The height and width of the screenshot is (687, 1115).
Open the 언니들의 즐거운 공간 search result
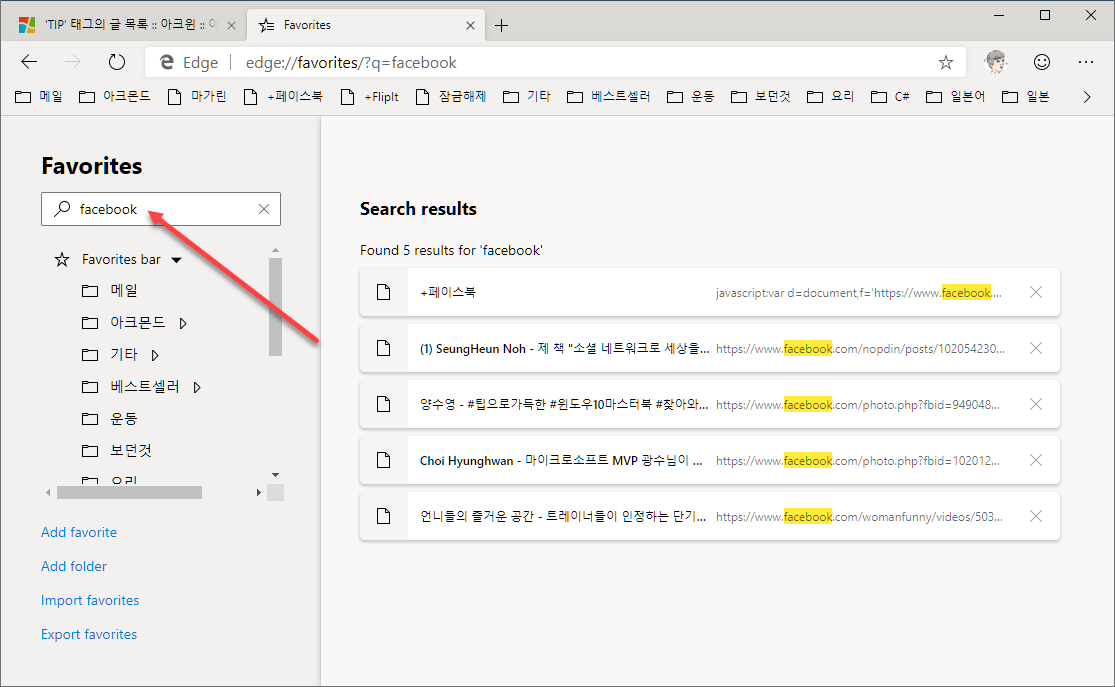click(x=710, y=516)
